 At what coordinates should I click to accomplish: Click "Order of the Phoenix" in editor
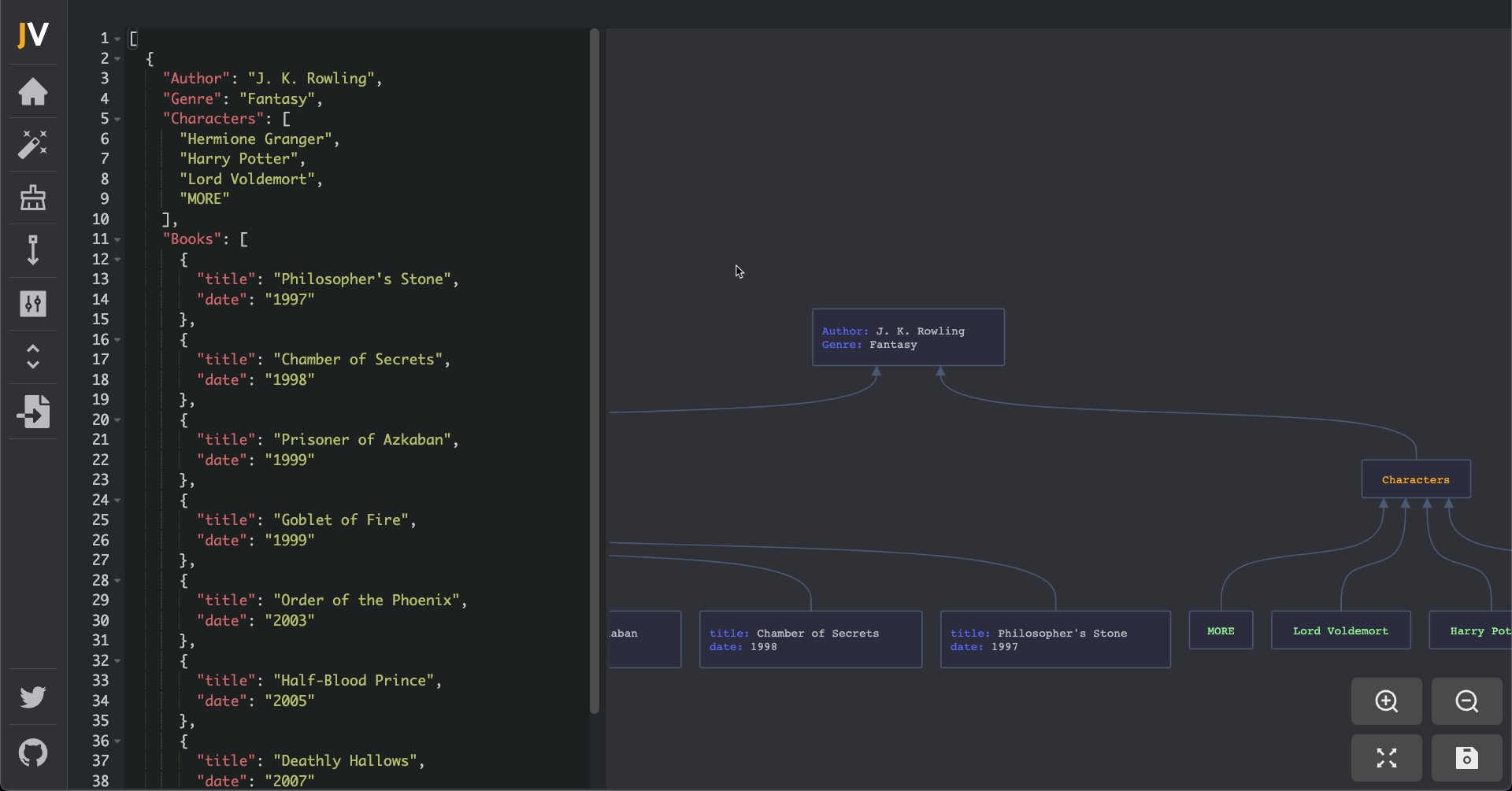click(x=367, y=601)
